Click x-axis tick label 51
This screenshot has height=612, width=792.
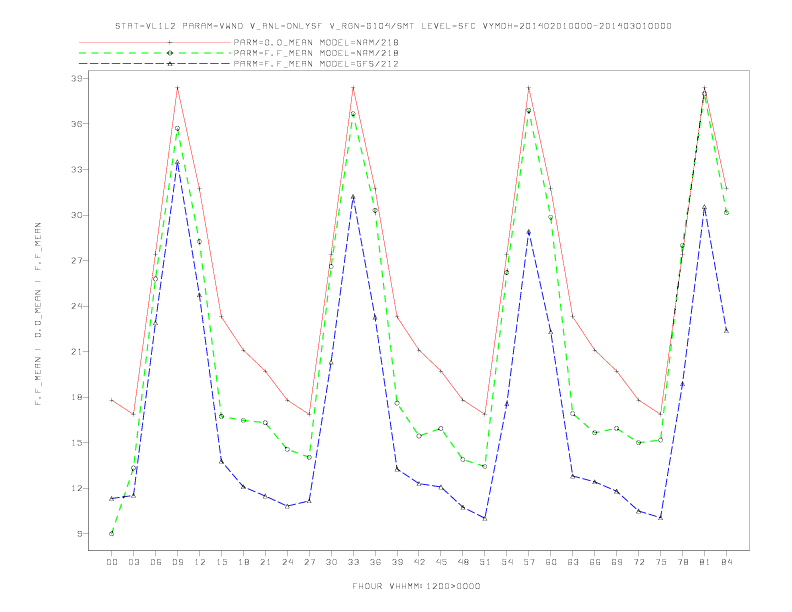click(485, 562)
